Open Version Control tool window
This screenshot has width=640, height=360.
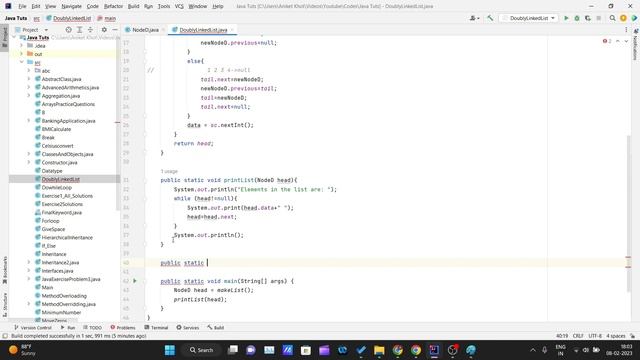tap(33, 328)
